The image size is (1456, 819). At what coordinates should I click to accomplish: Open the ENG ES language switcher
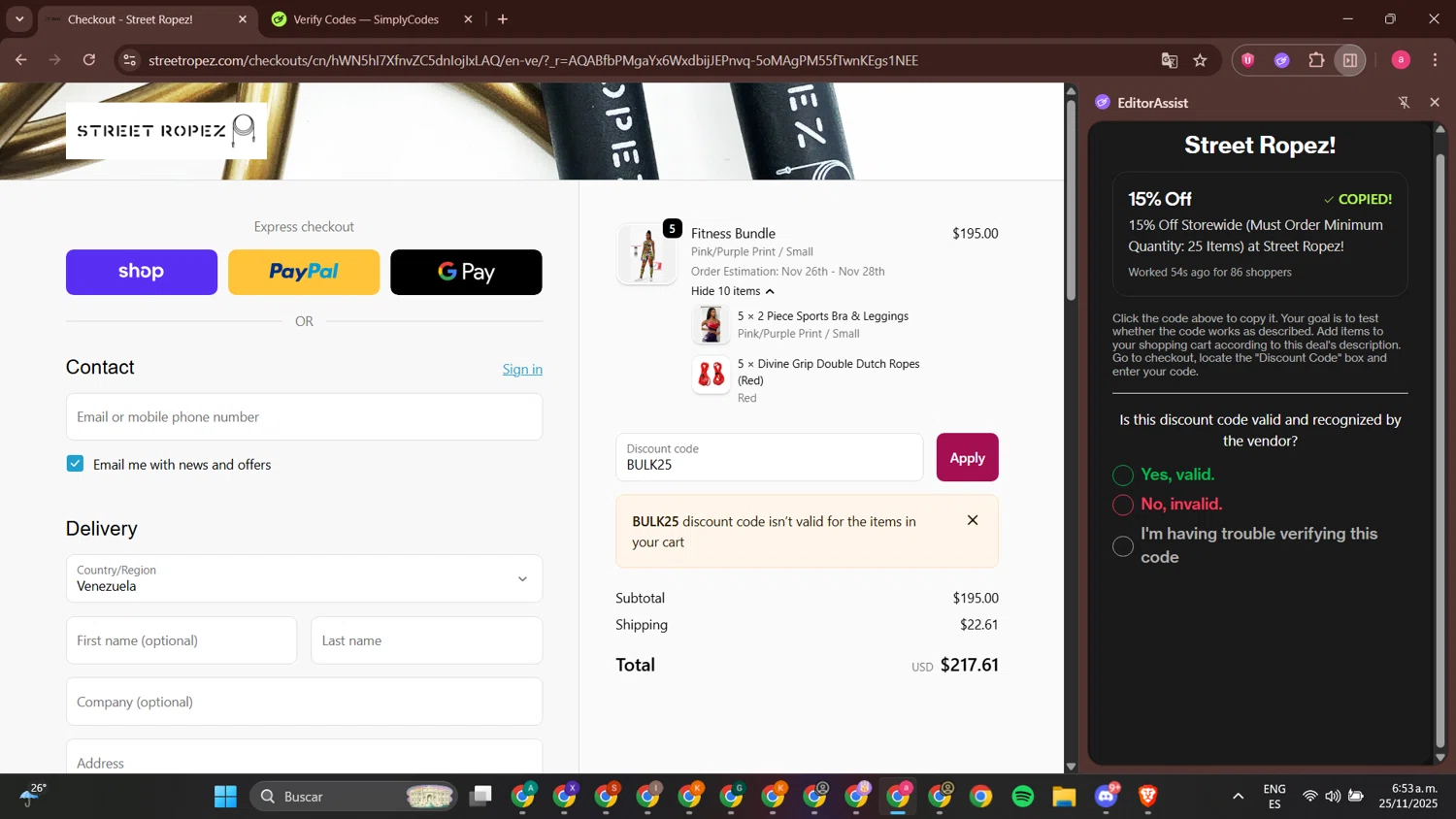pyautogui.click(x=1274, y=797)
